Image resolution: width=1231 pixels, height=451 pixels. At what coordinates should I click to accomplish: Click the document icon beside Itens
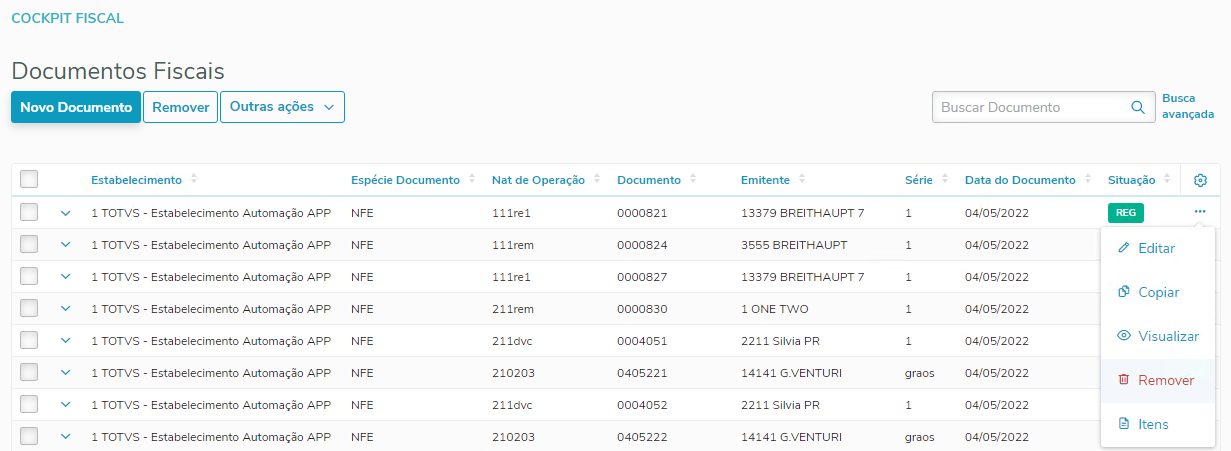coord(1124,424)
